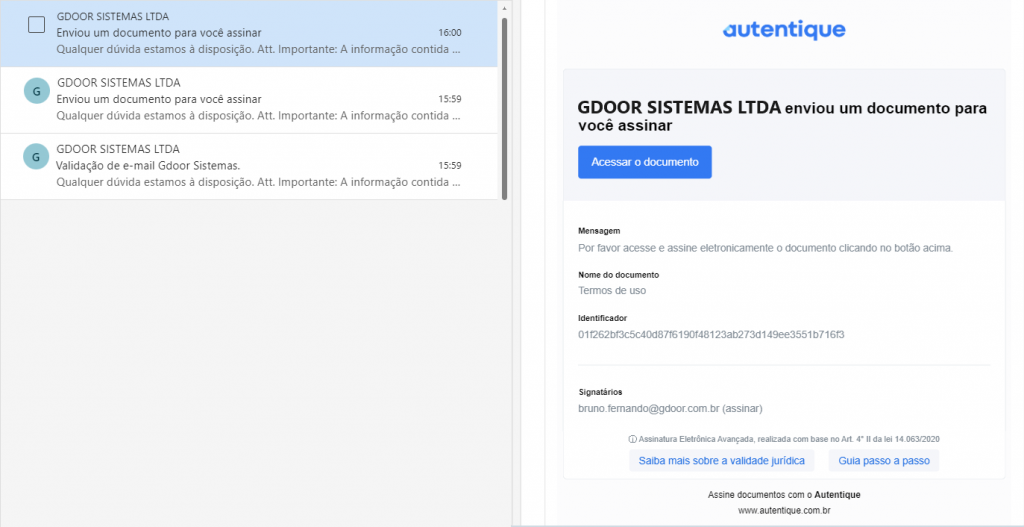
Task: Click the G avatar of the validation email
Action: pos(37,157)
